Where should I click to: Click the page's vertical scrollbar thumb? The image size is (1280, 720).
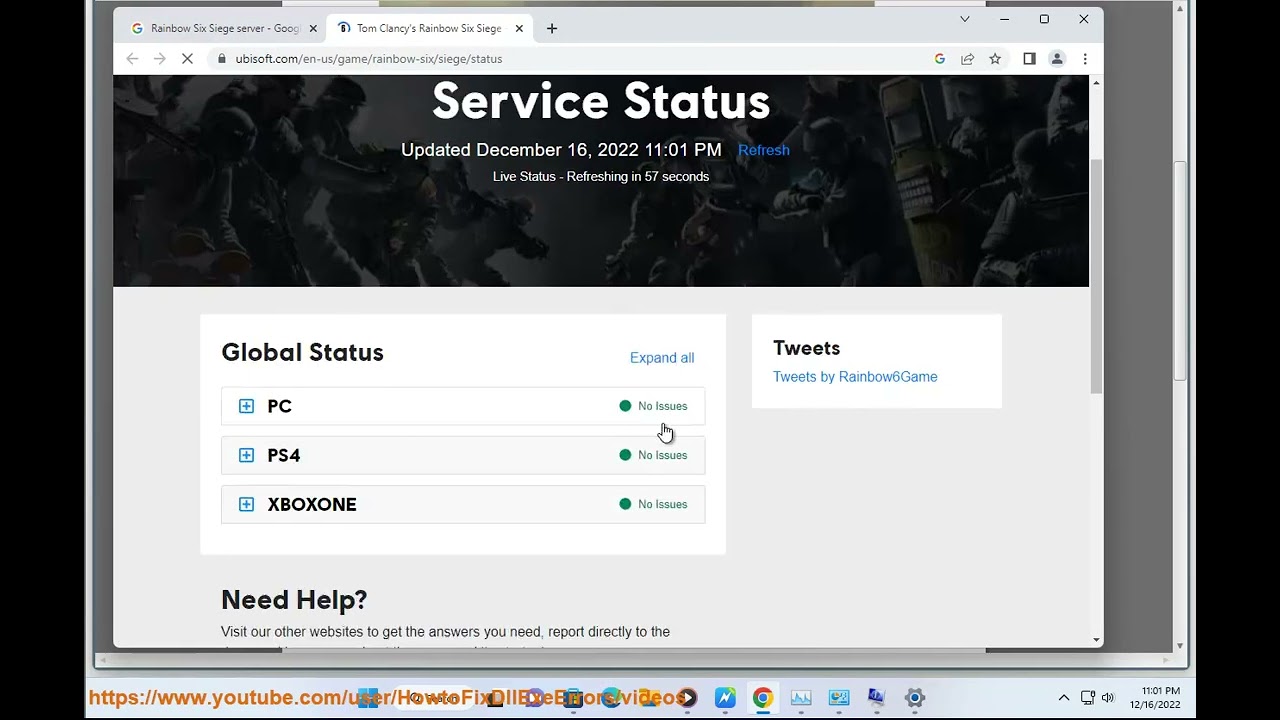click(x=1096, y=275)
